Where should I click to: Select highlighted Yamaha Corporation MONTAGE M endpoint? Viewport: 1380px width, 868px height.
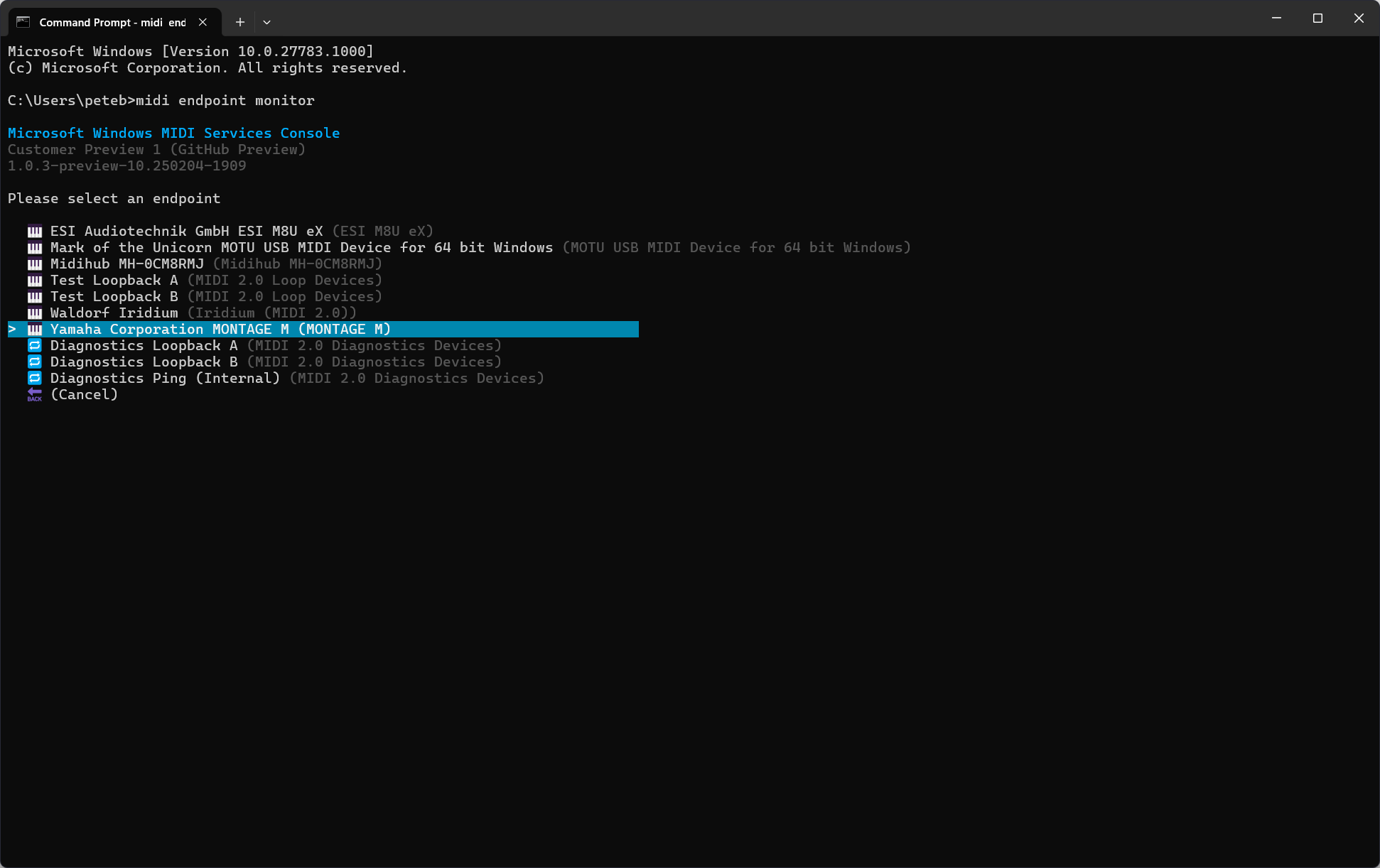point(323,330)
